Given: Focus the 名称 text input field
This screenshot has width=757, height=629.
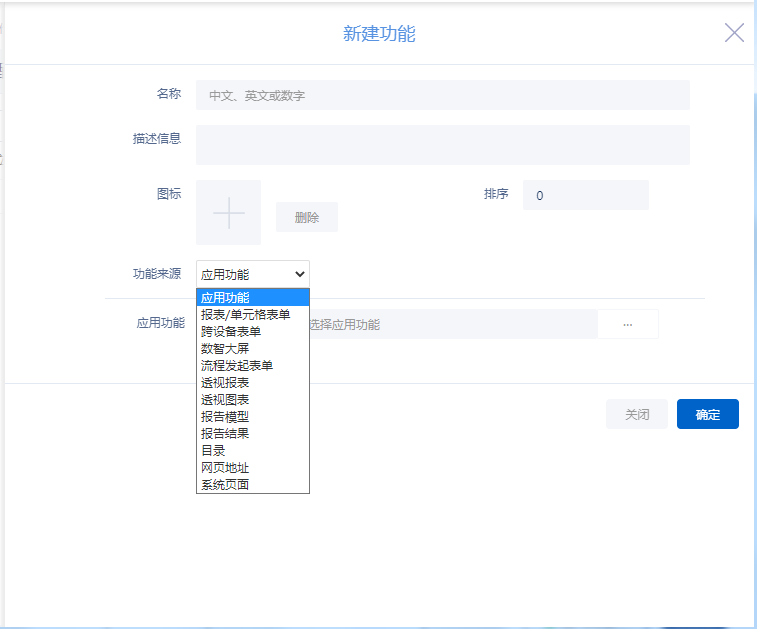Looking at the screenshot, I should pos(442,96).
